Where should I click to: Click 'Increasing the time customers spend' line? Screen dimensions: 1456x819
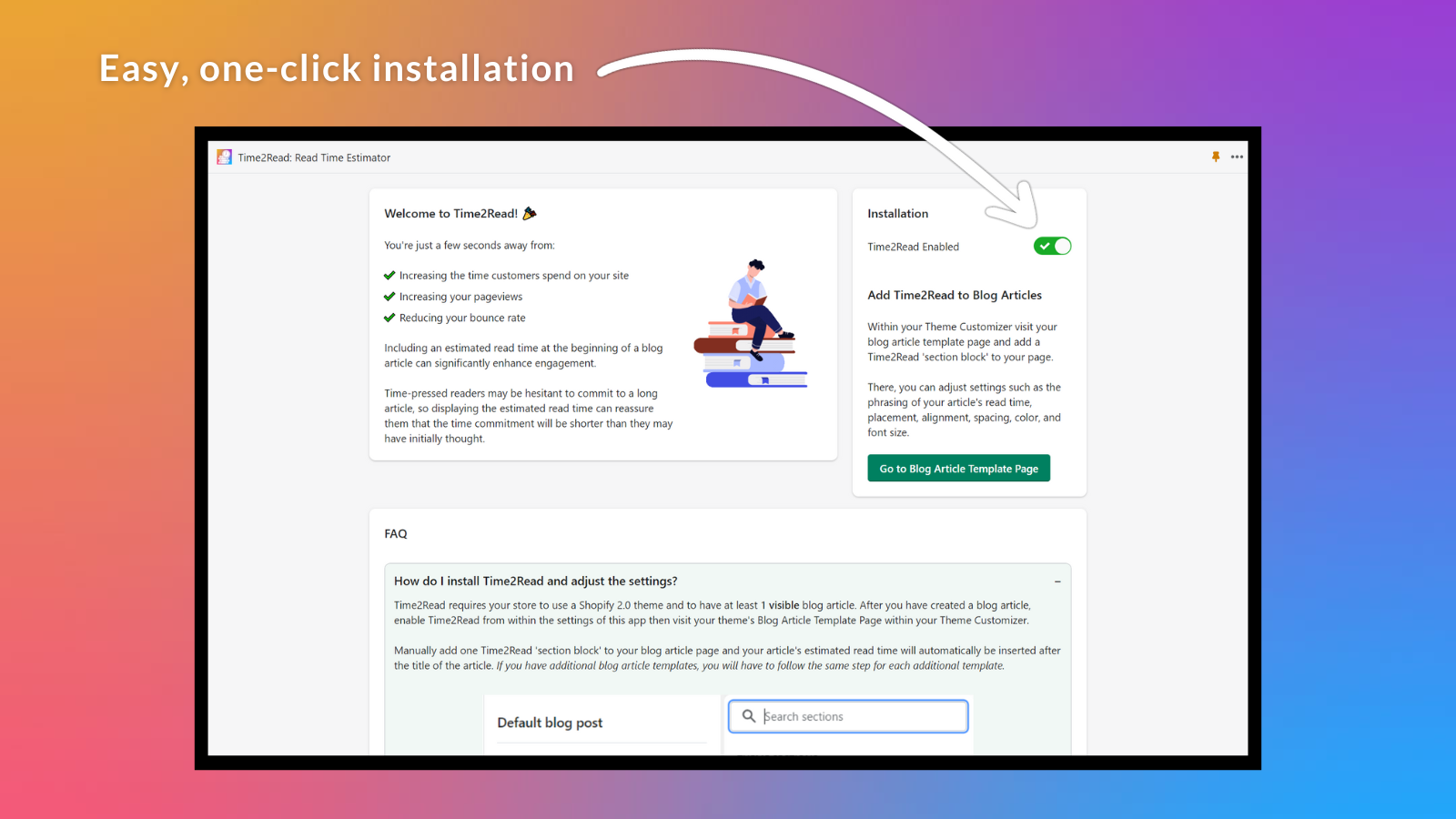[513, 276]
